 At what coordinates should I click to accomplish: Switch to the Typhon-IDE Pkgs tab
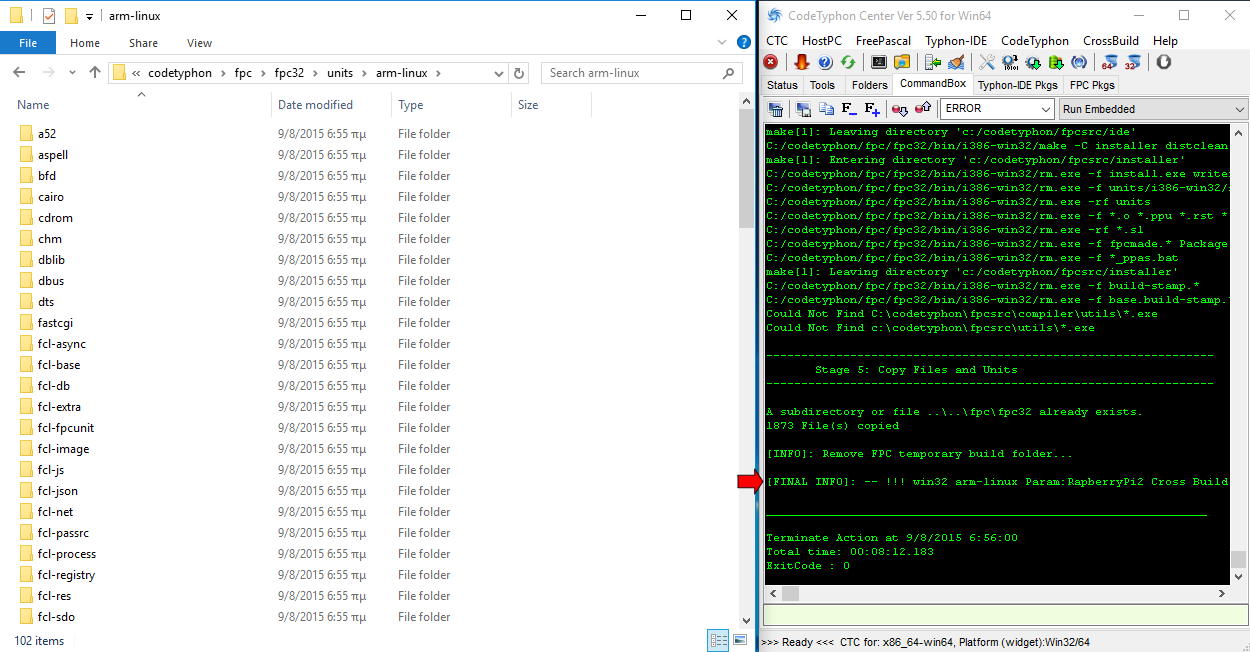[1017, 85]
